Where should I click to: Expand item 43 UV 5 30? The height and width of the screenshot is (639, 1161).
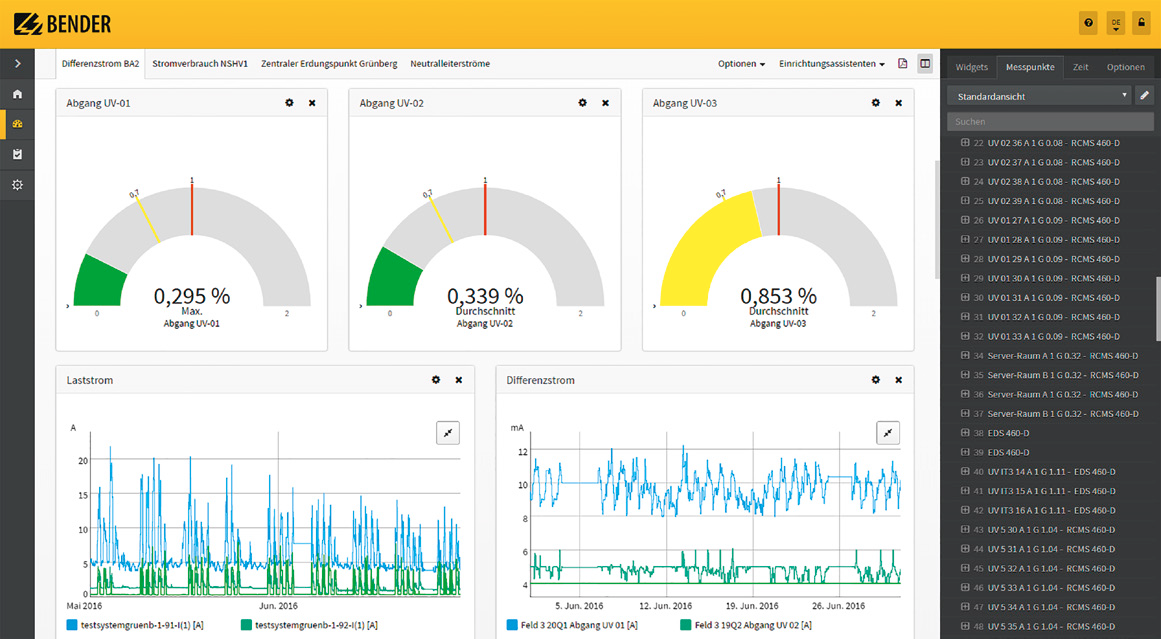pyautogui.click(x=965, y=529)
